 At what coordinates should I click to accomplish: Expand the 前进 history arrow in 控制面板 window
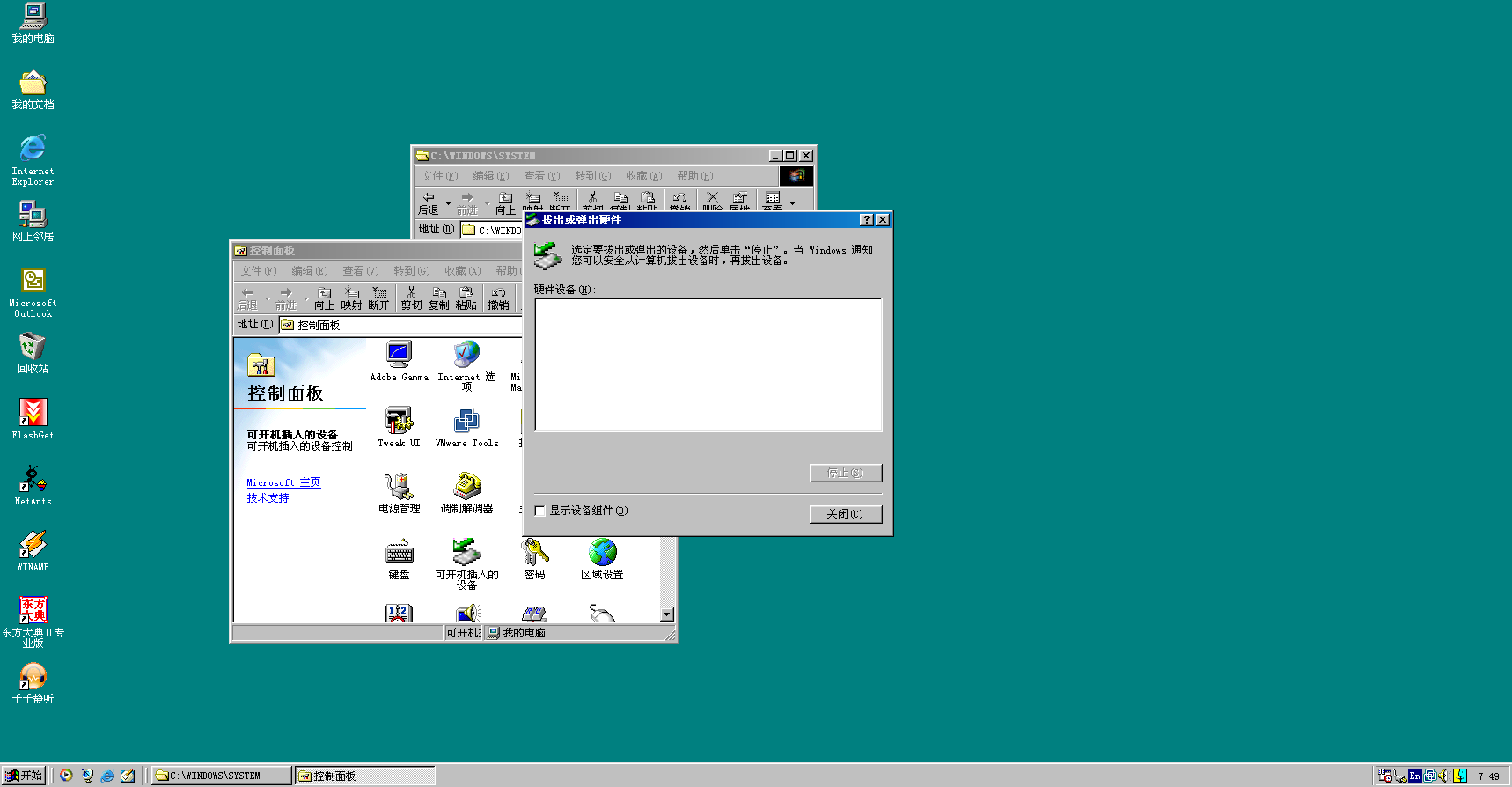coord(305,298)
